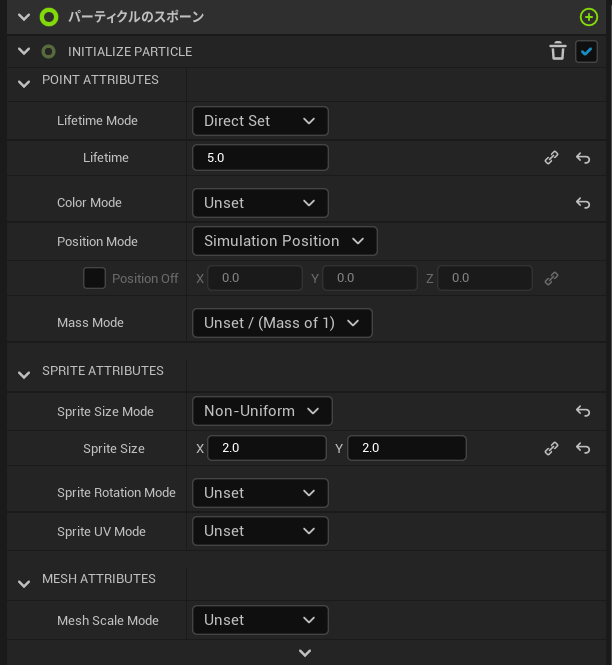
Task: Open the Sprite UV Mode dropdown
Action: tap(260, 531)
